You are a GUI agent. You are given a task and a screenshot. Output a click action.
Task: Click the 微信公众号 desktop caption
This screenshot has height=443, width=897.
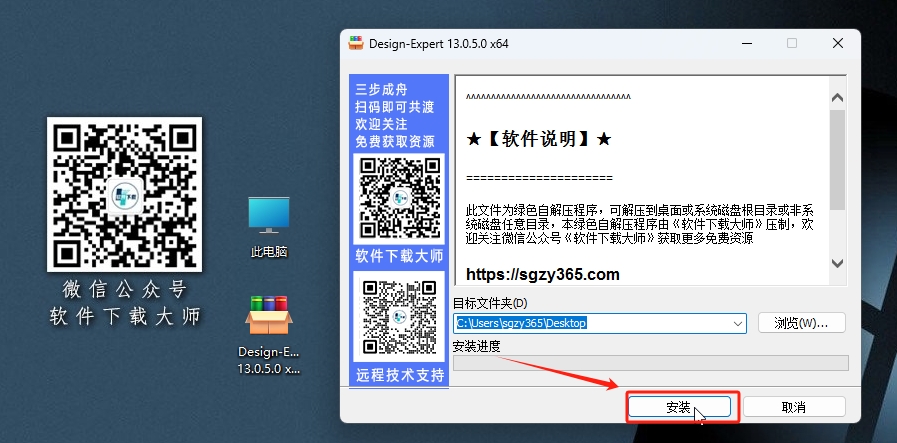click(x=125, y=290)
